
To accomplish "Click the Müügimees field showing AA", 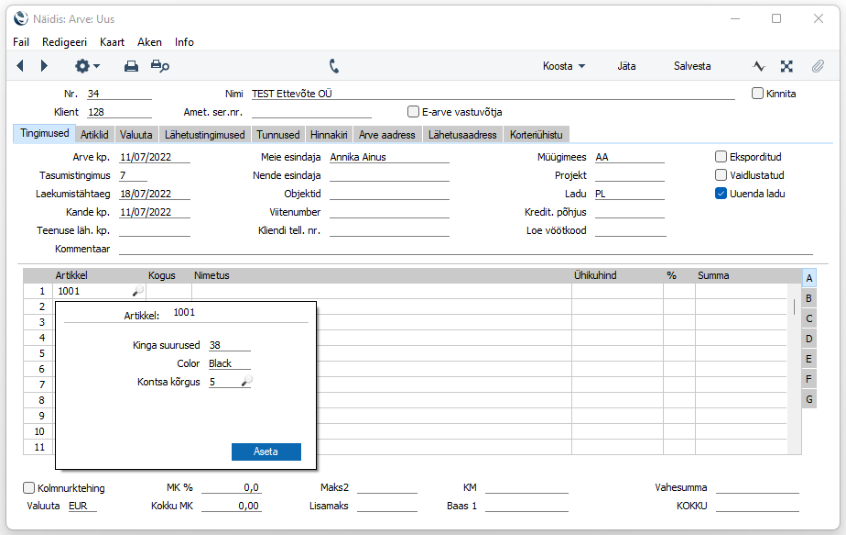I will click(x=630, y=157).
